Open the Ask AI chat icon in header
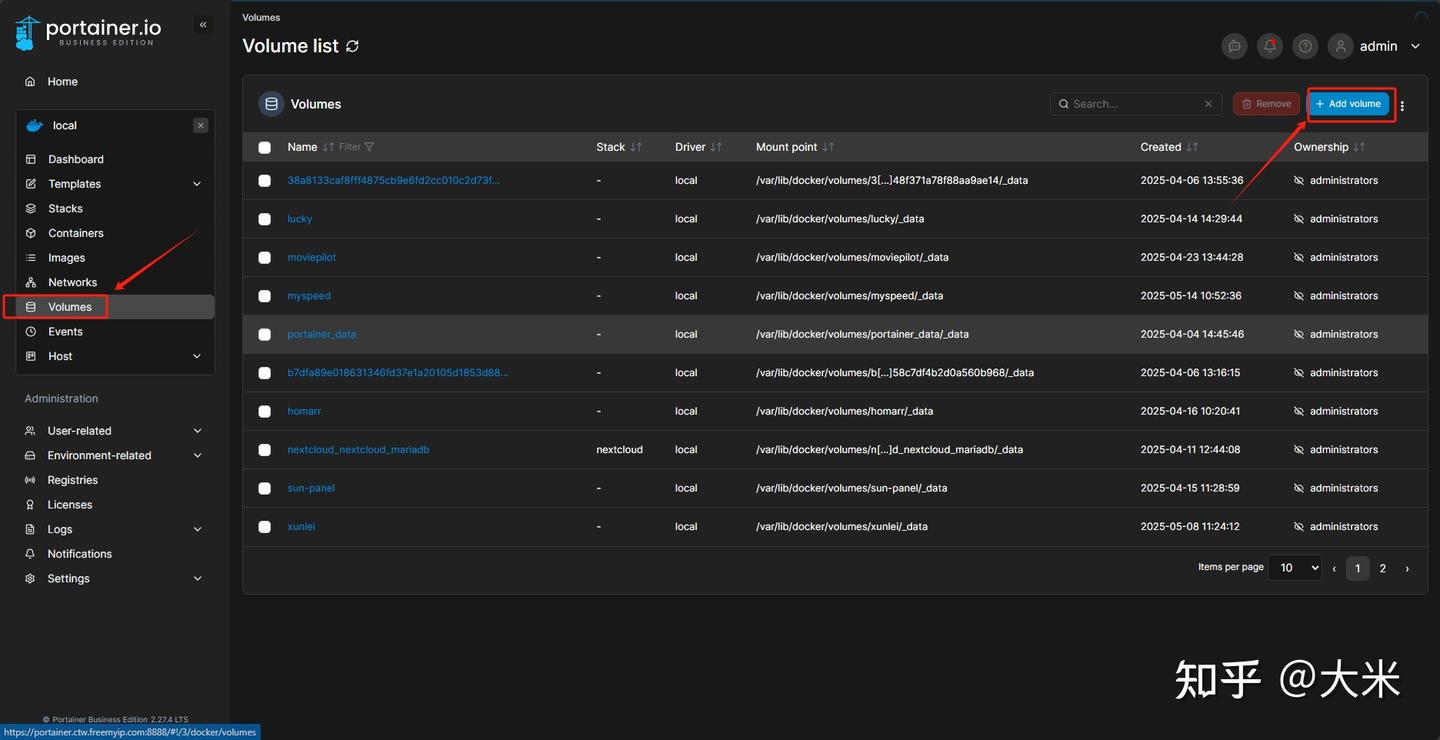 click(1235, 46)
